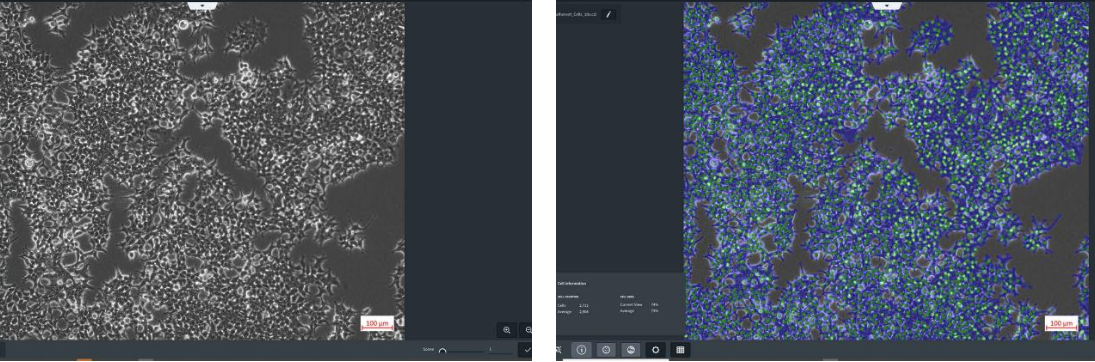Image resolution: width=1095 pixels, height=362 pixels.
Task: Move the Score slider handle
Action: pyautogui.click(x=442, y=350)
